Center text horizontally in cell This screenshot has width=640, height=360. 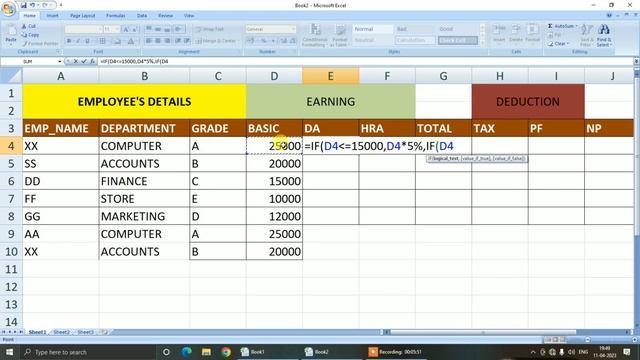[x=158, y=41]
